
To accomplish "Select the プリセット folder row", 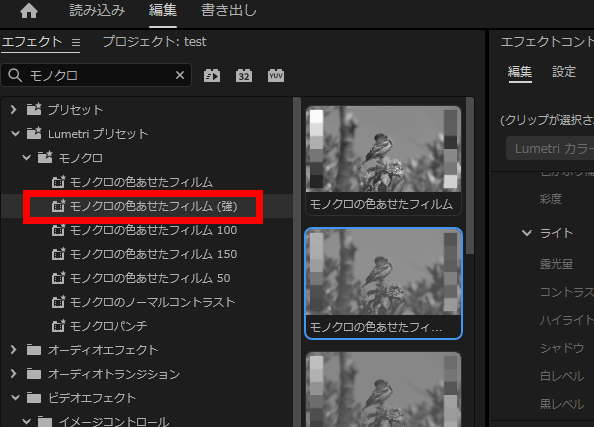I will (147, 109).
